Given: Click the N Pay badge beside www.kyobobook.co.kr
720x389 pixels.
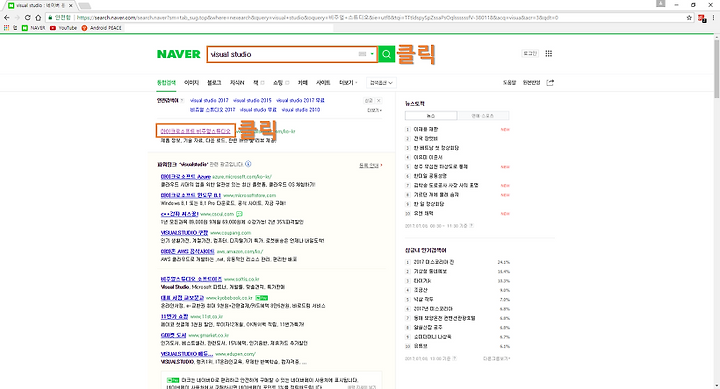Looking at the screenshot, I should coord(262,298).
